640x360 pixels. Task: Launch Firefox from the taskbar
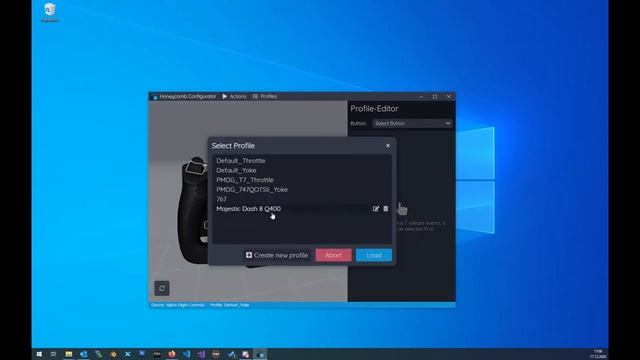[172, 354]
